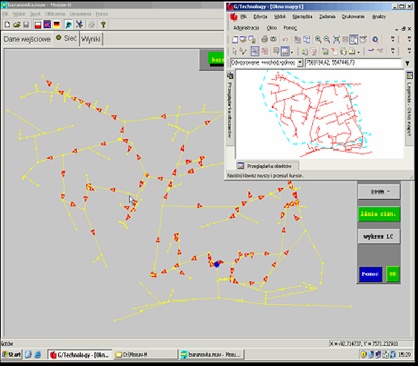This screenshot has height=366, width=418.
Task: Click the fit-all zoom extents icon
Action: [x=336, y=39]
